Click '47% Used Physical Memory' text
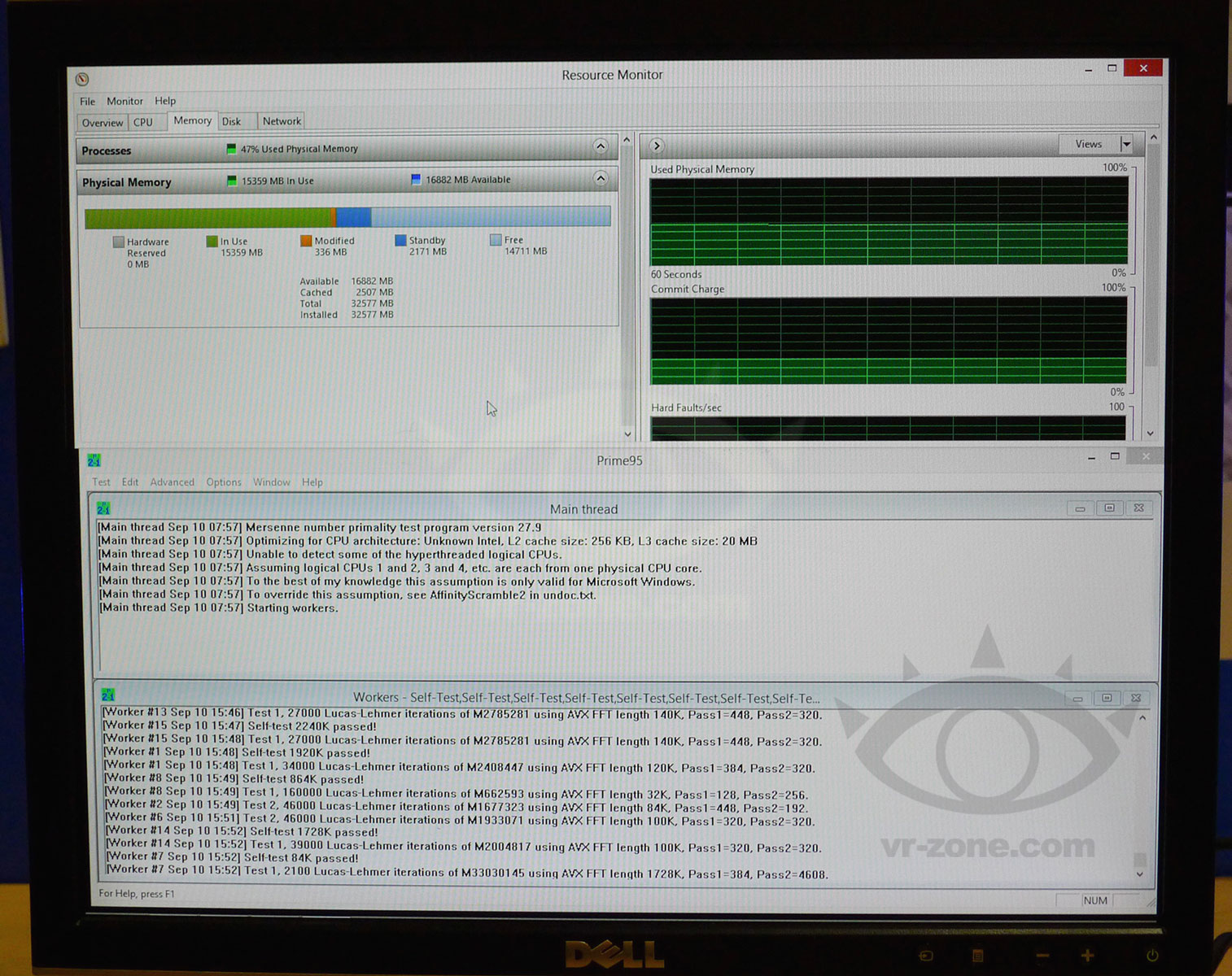Screen dimensions: 1232x976 (299, 149)
